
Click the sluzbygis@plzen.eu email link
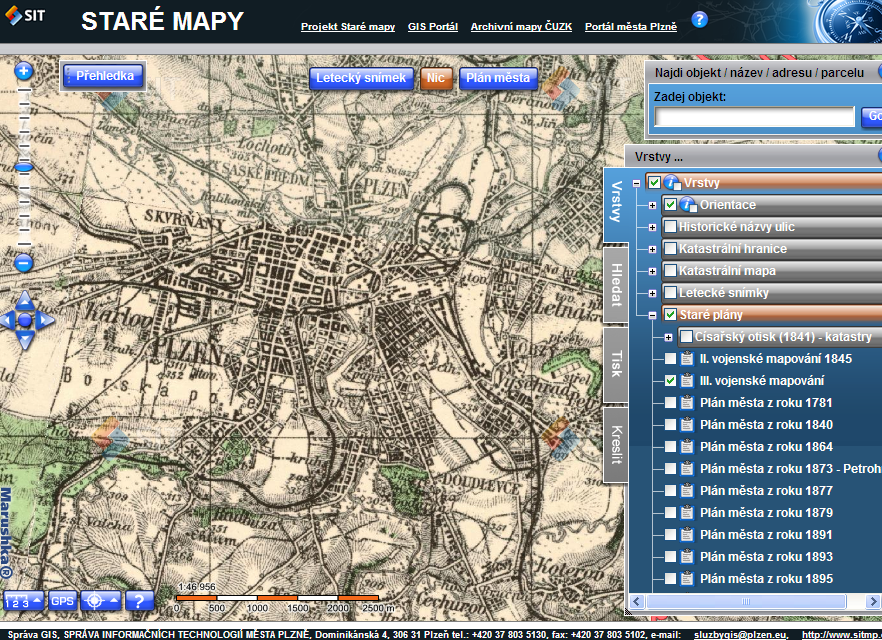pyautogui.click(x=741, y=634)
